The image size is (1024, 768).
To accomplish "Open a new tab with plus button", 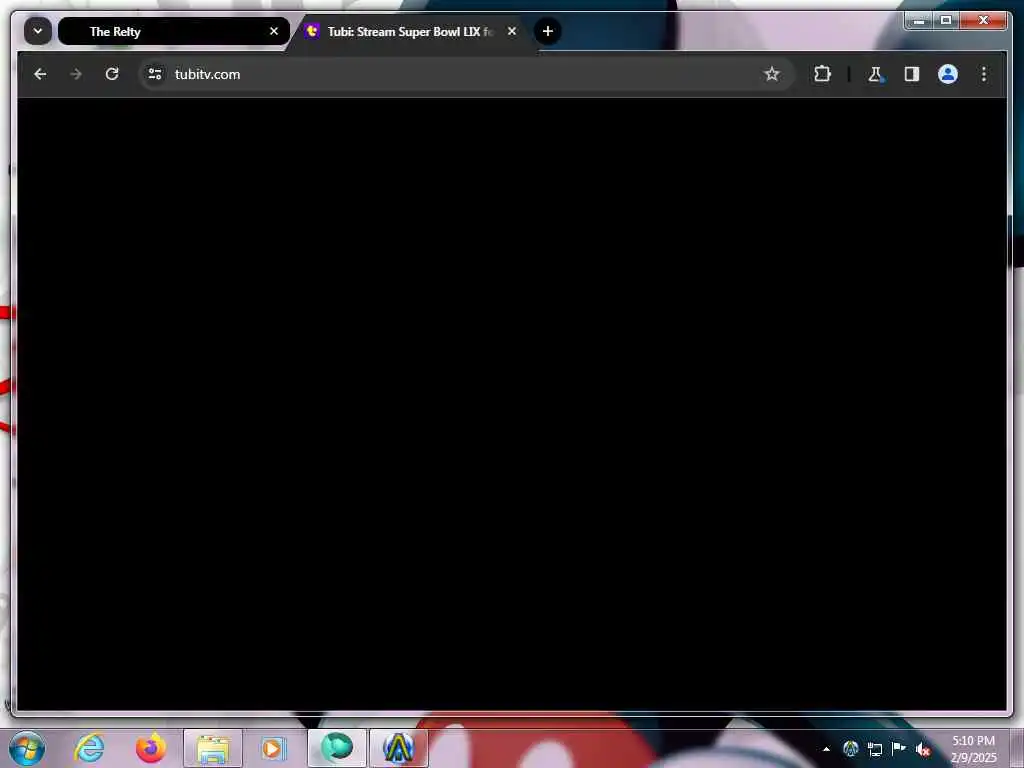I will click(548, 31).
